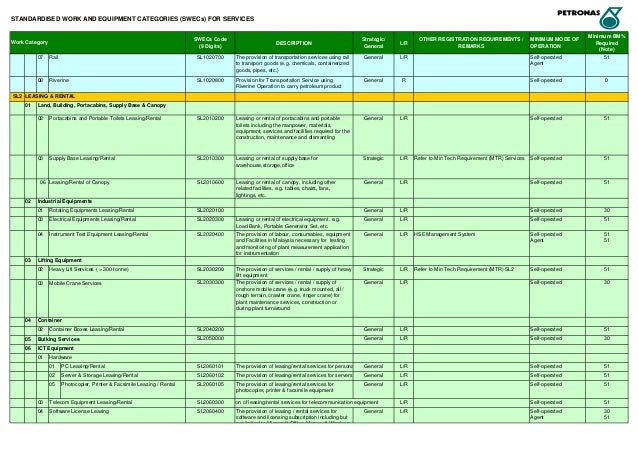The height and width of the screenshot is (452, 638).
Task: Click code 'SL2020100'
Action: [210, 210]
